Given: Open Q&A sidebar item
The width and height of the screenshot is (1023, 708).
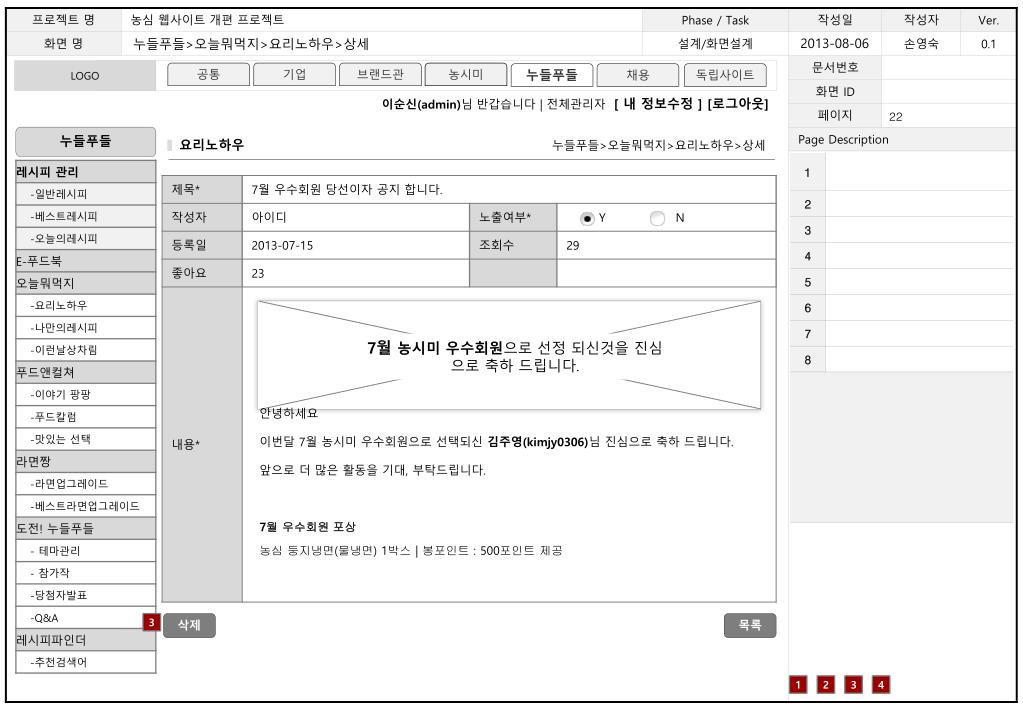Looking at the screenshot, I should click(x=85, y=617).
